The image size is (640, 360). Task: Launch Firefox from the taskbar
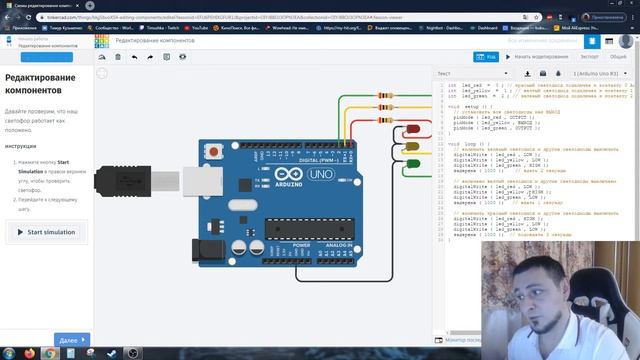[x=29, y=353]
